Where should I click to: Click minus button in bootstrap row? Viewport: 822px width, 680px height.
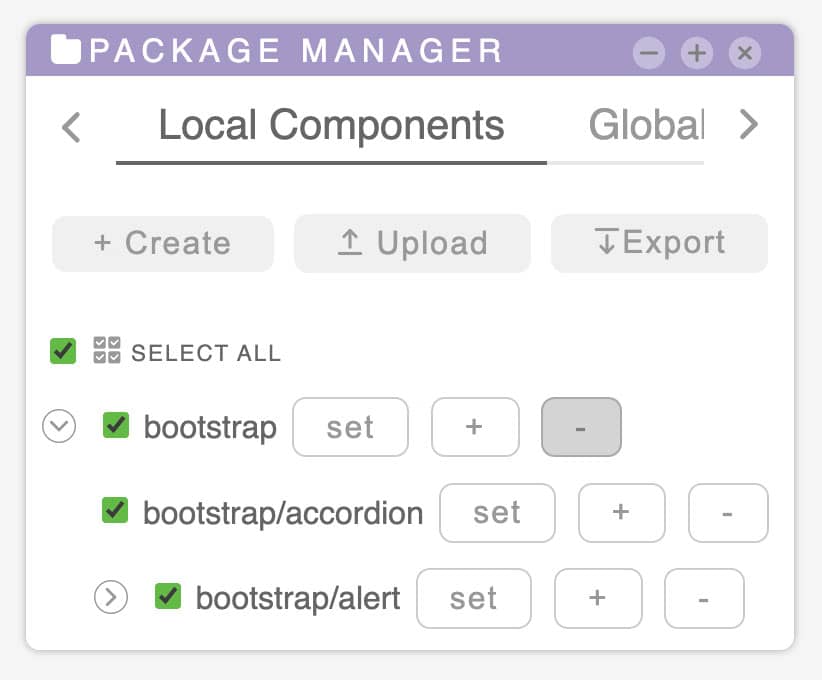tap(581, 427)
